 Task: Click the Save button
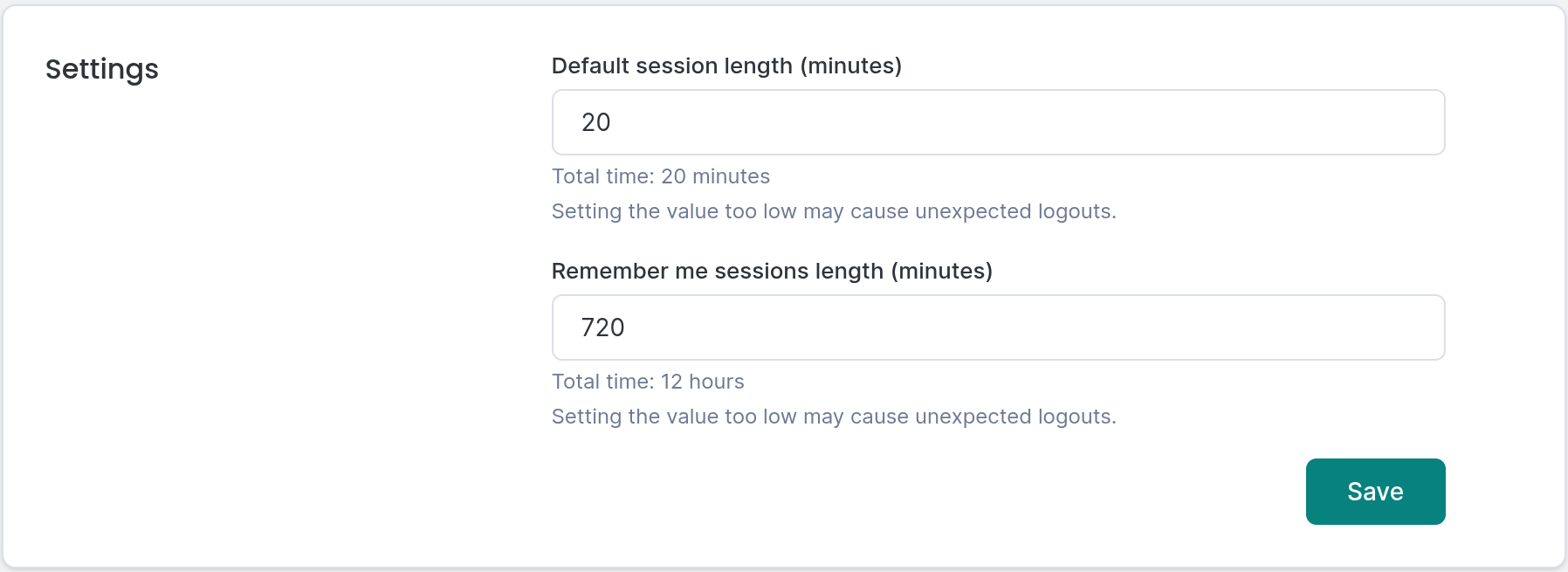click(1375, 491)
